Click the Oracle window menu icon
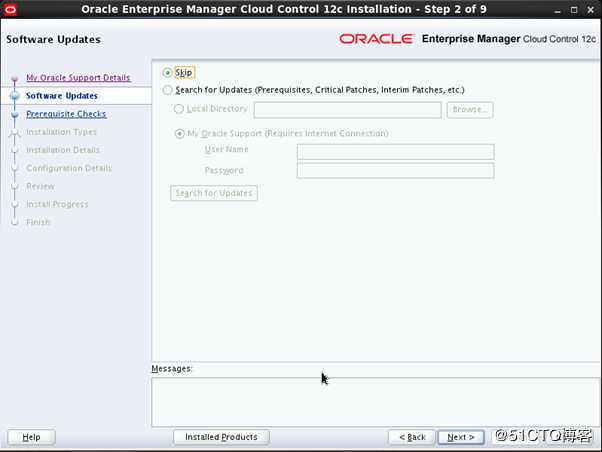 click(10, 9)
